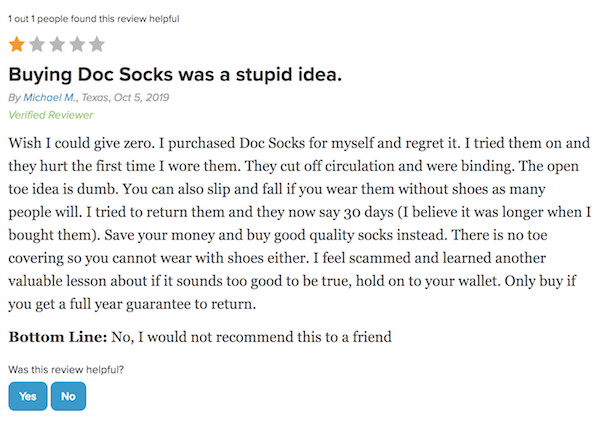Click the reviewer location Texas

(x=95, y=98)
